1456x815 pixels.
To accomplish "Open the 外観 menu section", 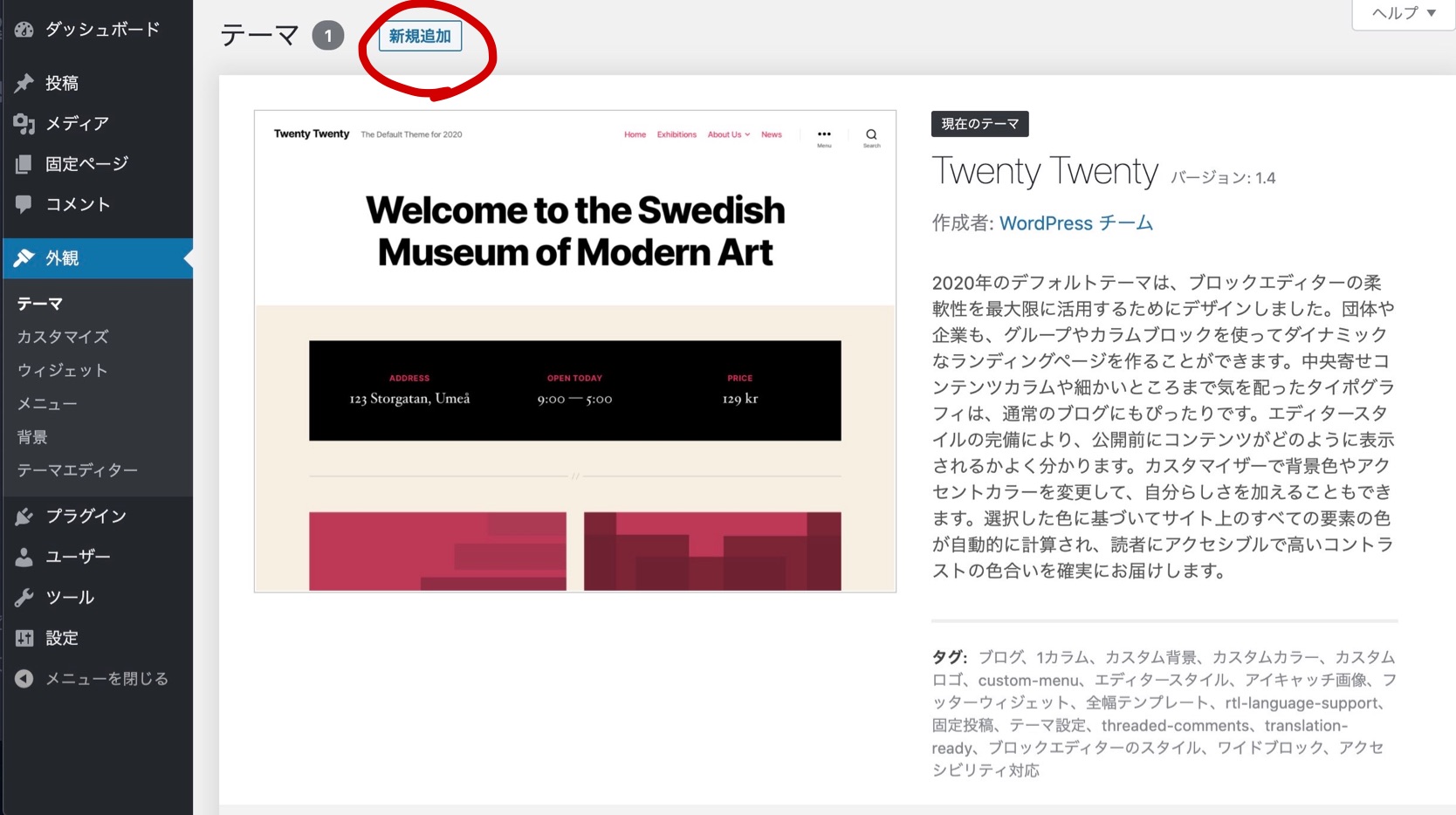I will pyautogui.click(x=62, y=258).
